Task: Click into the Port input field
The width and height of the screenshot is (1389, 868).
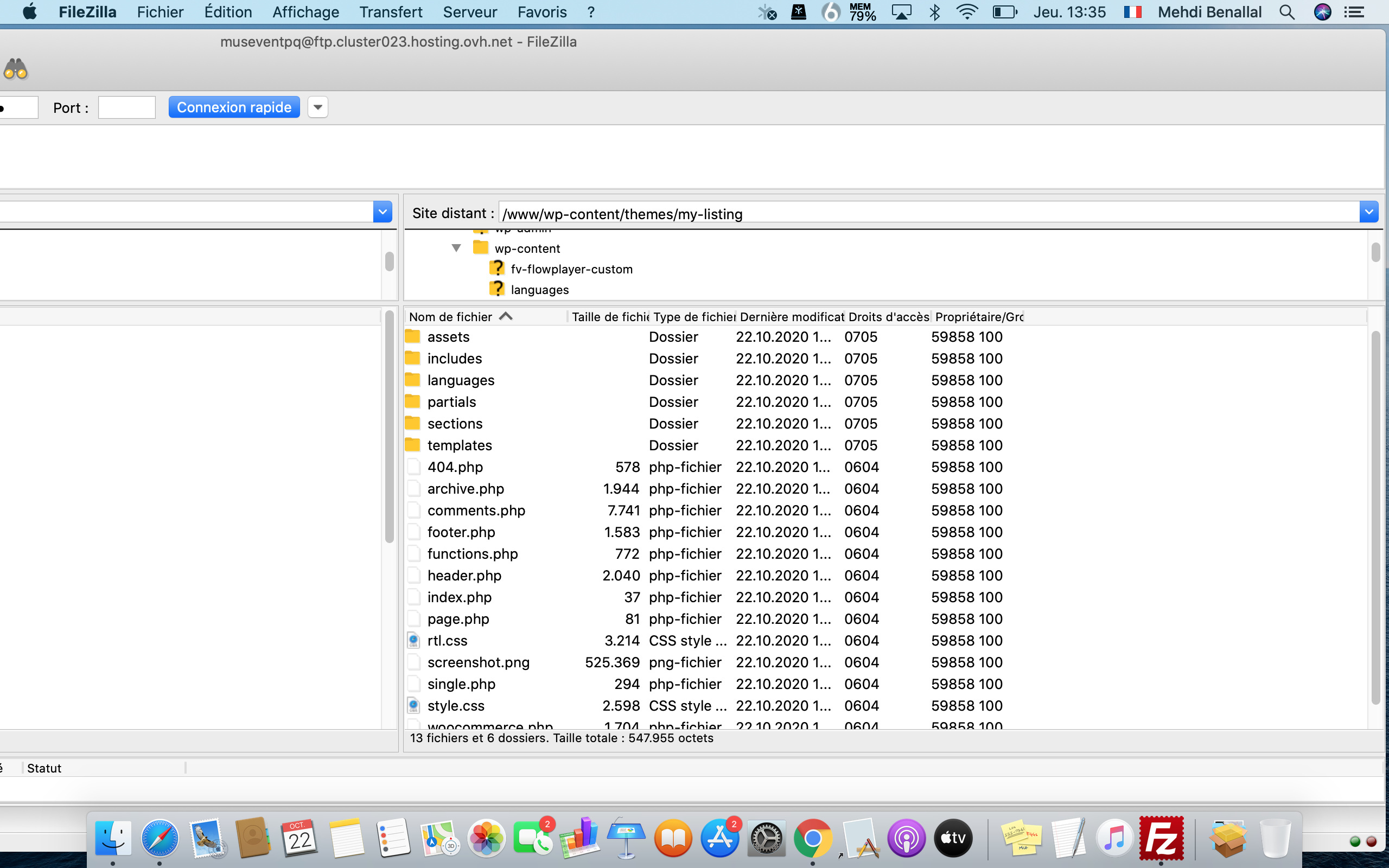Action: tap(126, 107)
